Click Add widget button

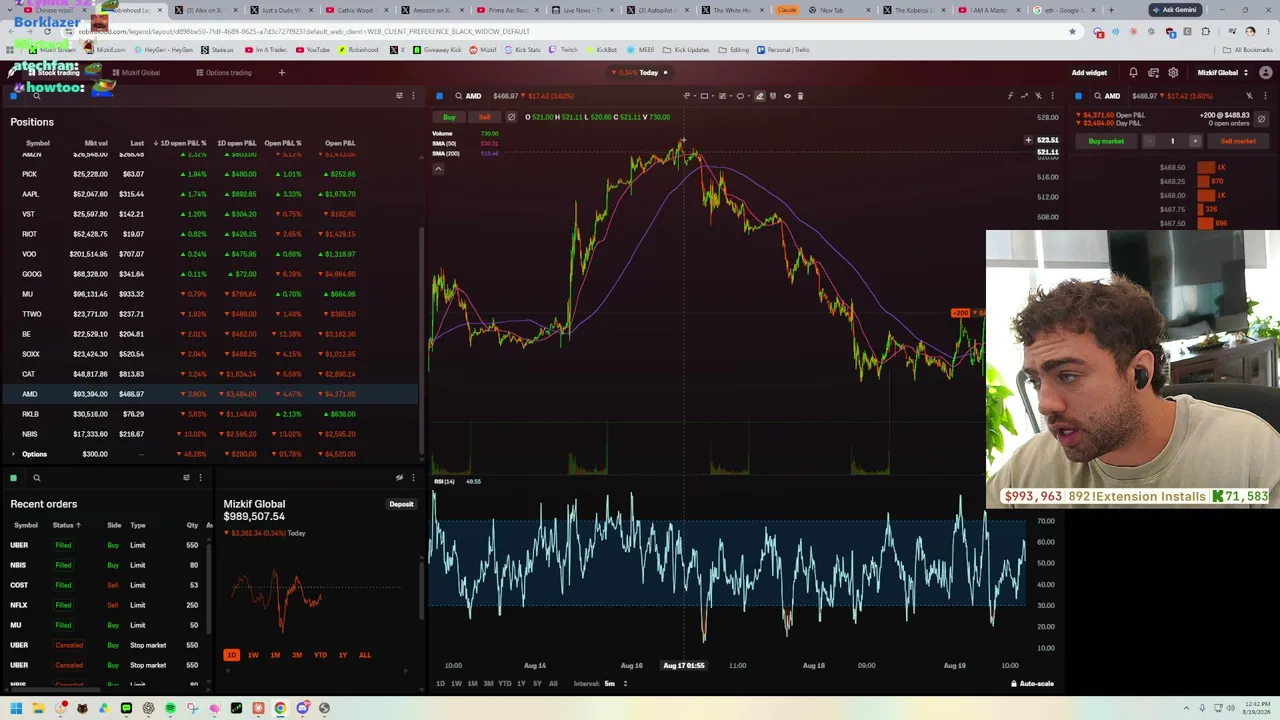(x=1089, y=73)
